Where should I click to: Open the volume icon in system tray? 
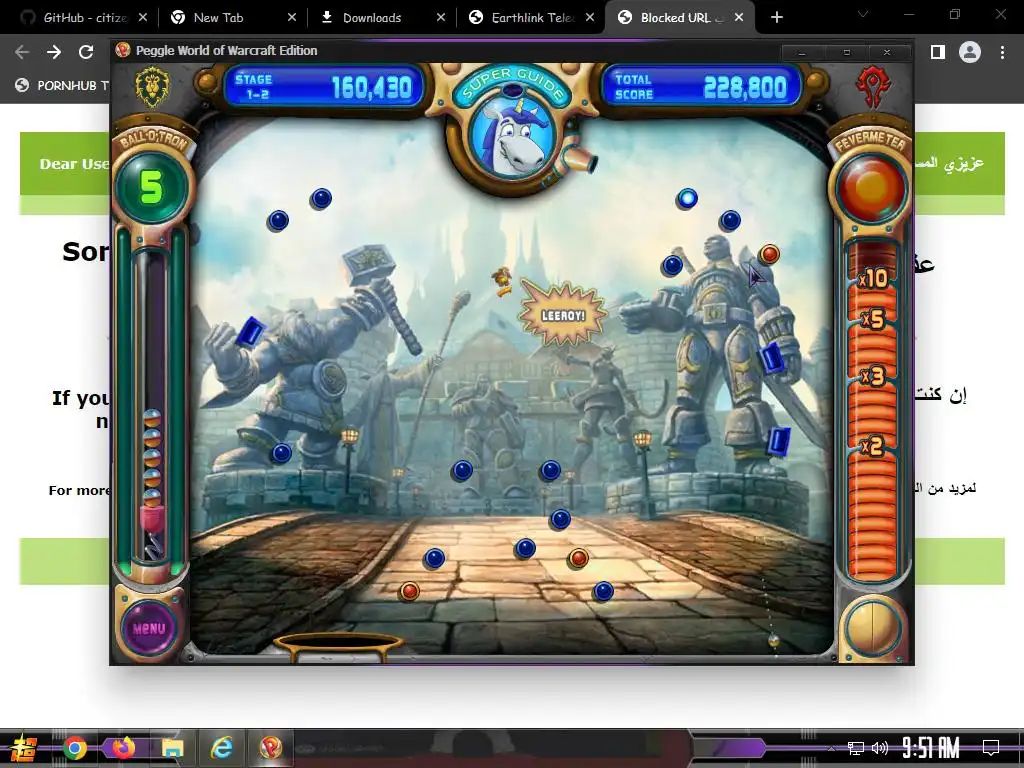(x=880, y=748)
